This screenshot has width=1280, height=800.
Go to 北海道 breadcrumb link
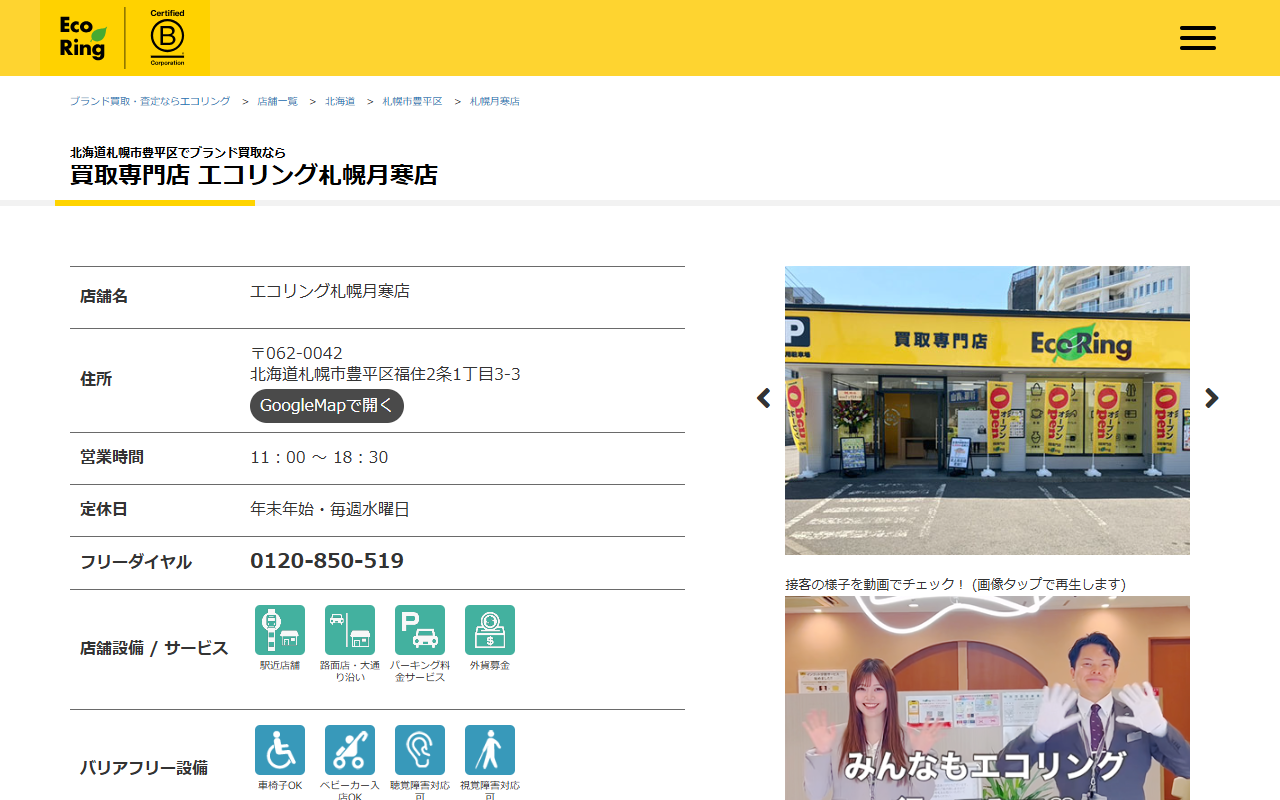tap(340, 101)
